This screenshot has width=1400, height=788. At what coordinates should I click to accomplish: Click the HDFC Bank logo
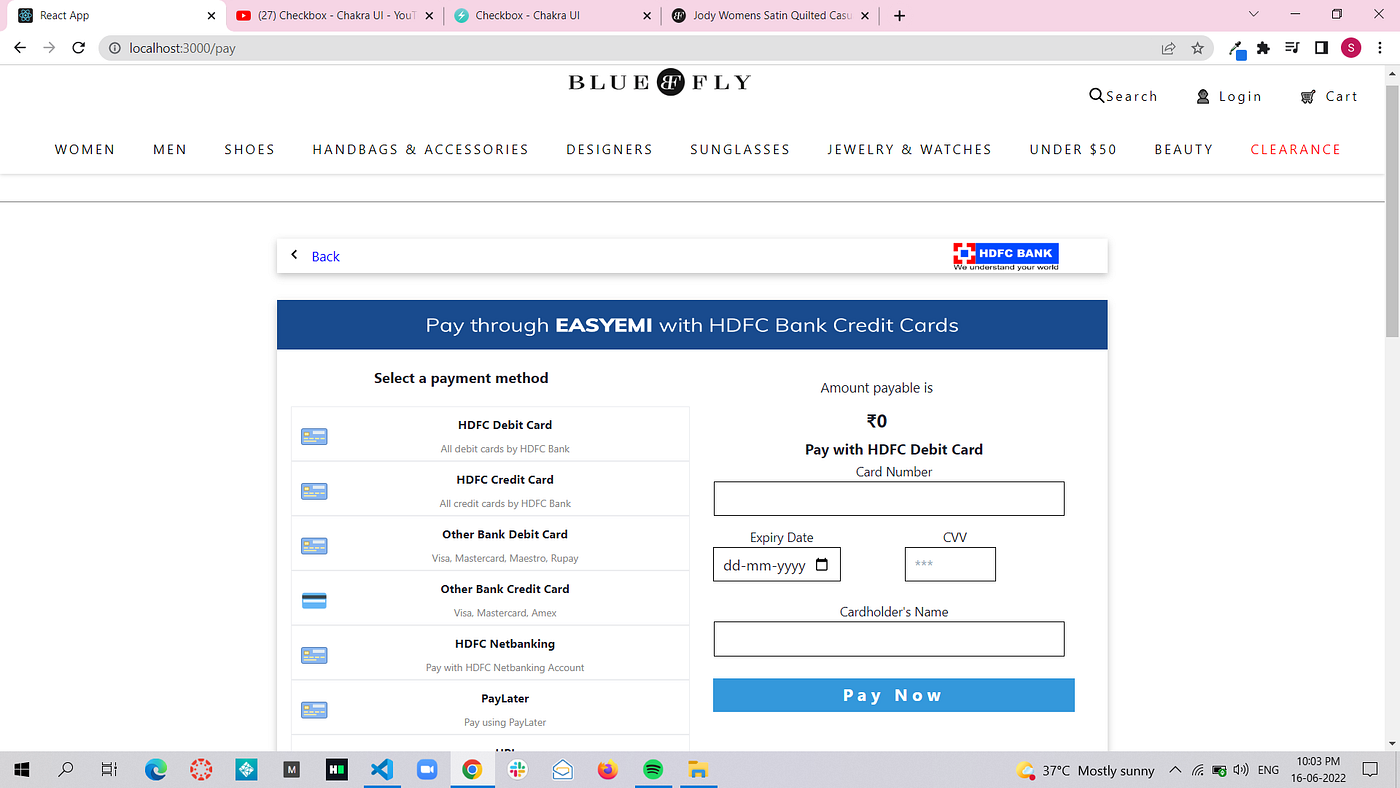tap(1006, 256)
